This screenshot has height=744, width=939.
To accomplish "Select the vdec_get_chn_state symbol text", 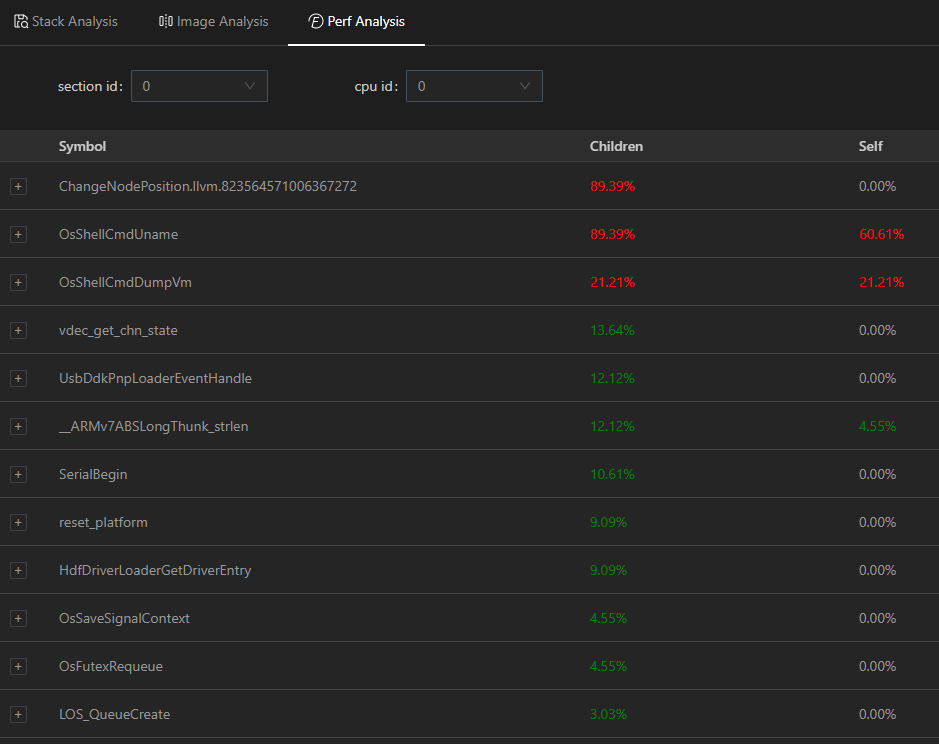I will click(118, 331).
